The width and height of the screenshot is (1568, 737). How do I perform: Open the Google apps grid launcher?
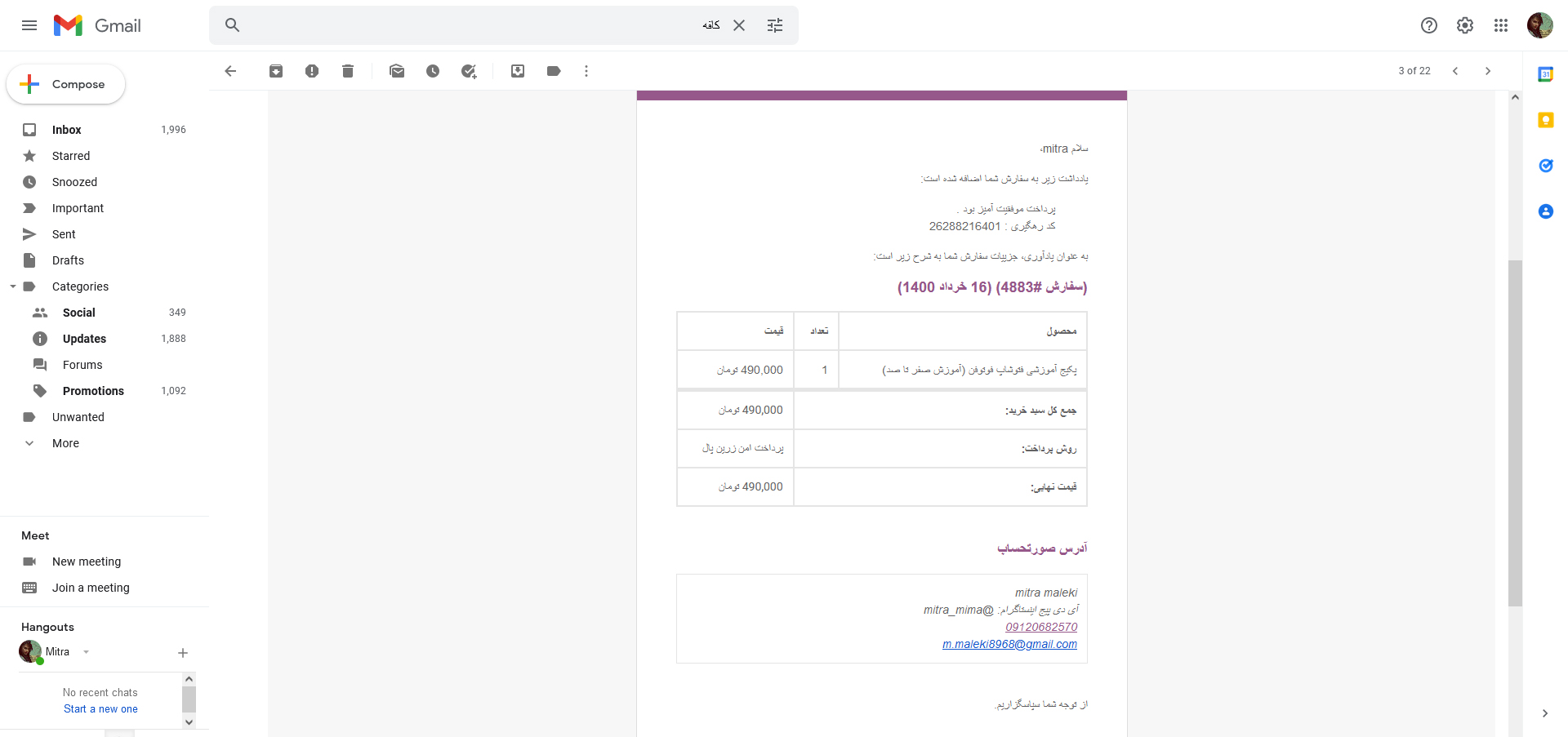coord(1501,25)
